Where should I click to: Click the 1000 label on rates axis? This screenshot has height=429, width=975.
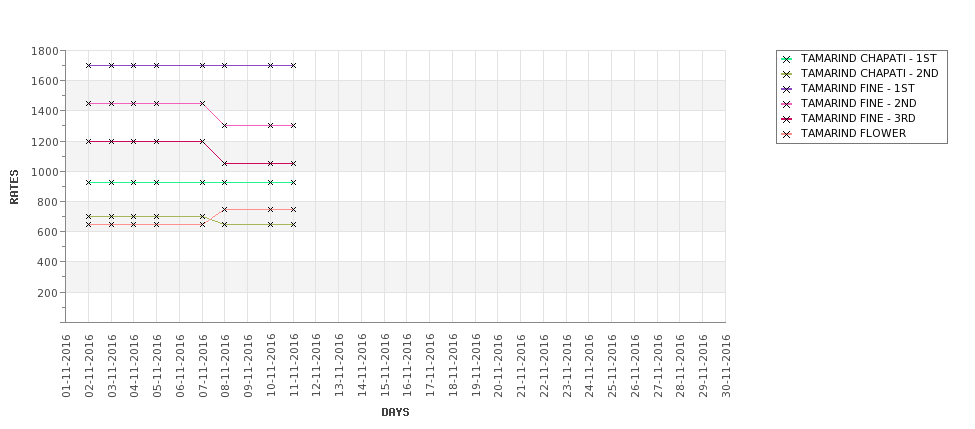click(44, 172)
